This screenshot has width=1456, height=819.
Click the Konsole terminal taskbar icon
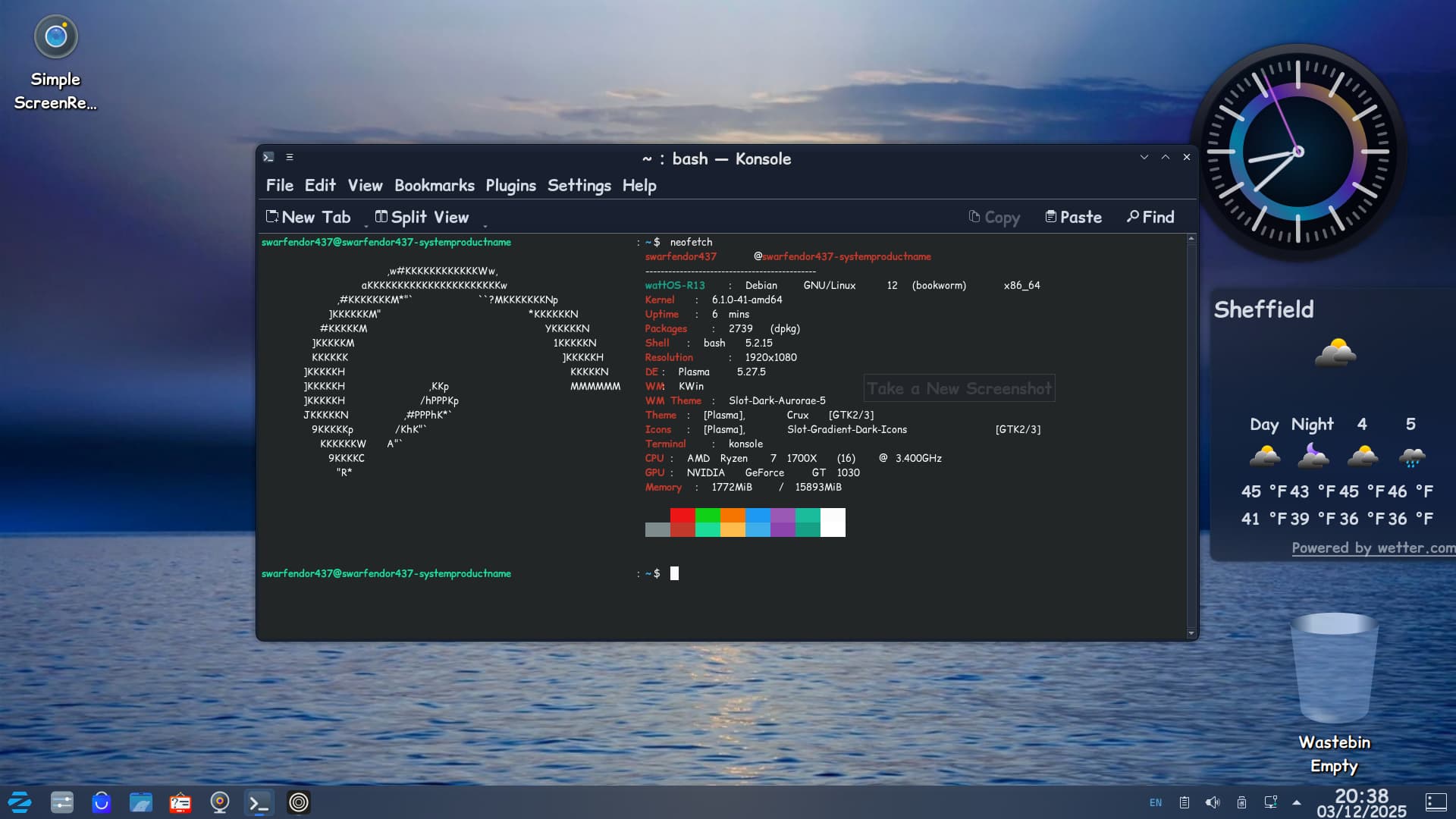[x=259, y=802]
